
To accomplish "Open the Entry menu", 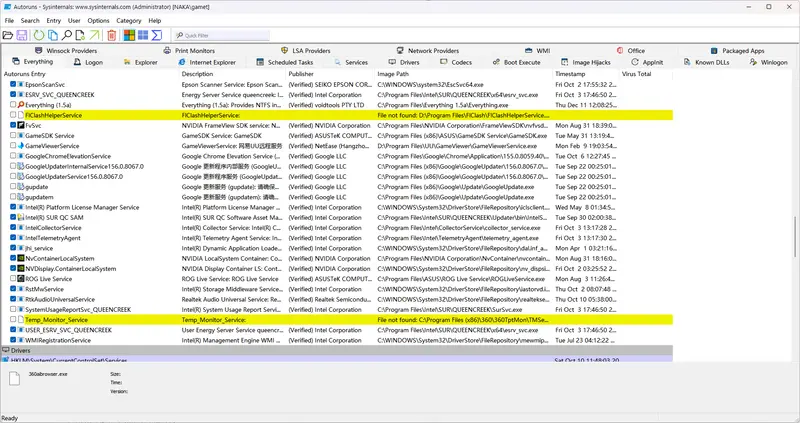I will point(54,20).
